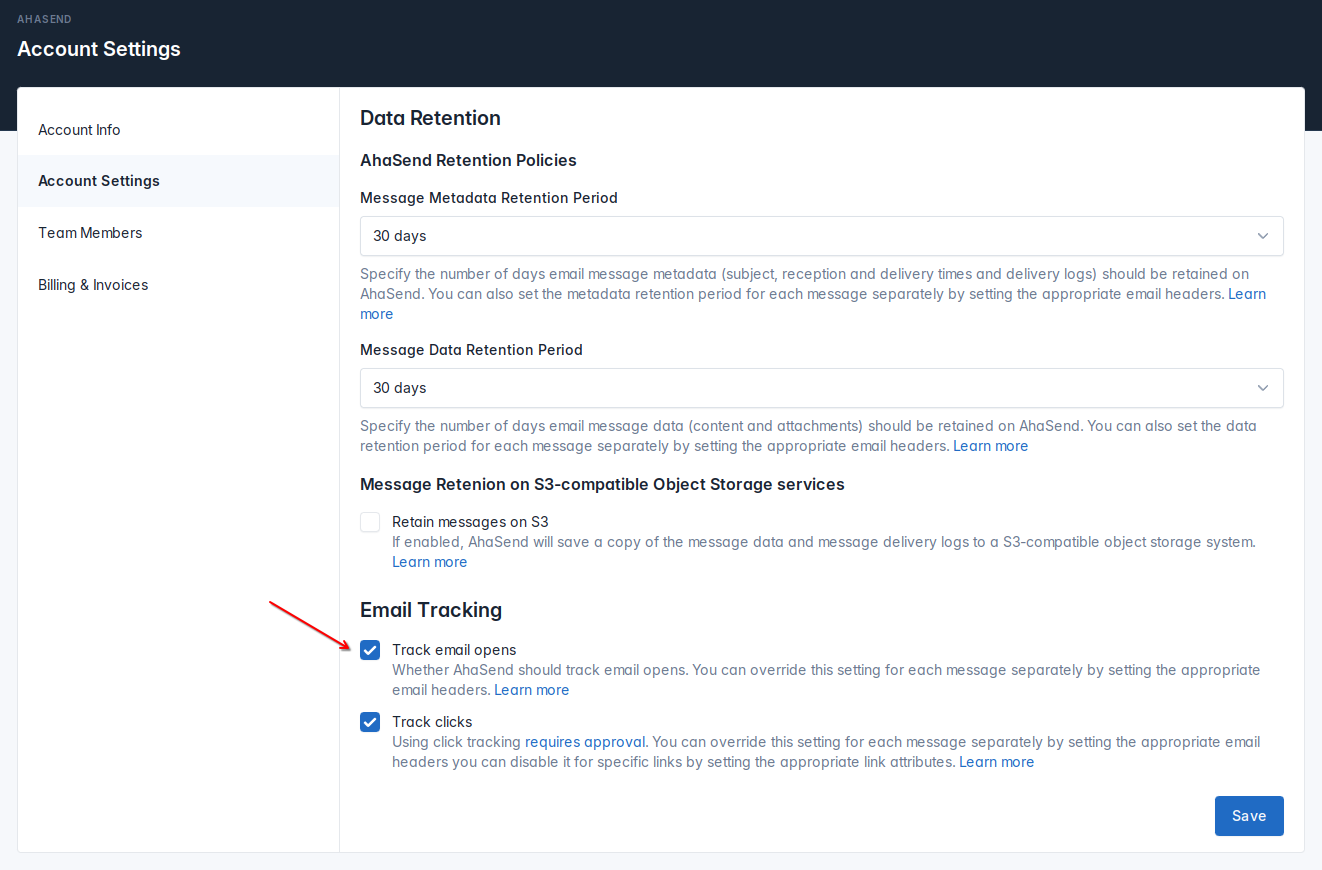Click the Message Data Retention Period label
Image resolution: width=1322 pixels, height=870 pixels.
click(471, 350)
